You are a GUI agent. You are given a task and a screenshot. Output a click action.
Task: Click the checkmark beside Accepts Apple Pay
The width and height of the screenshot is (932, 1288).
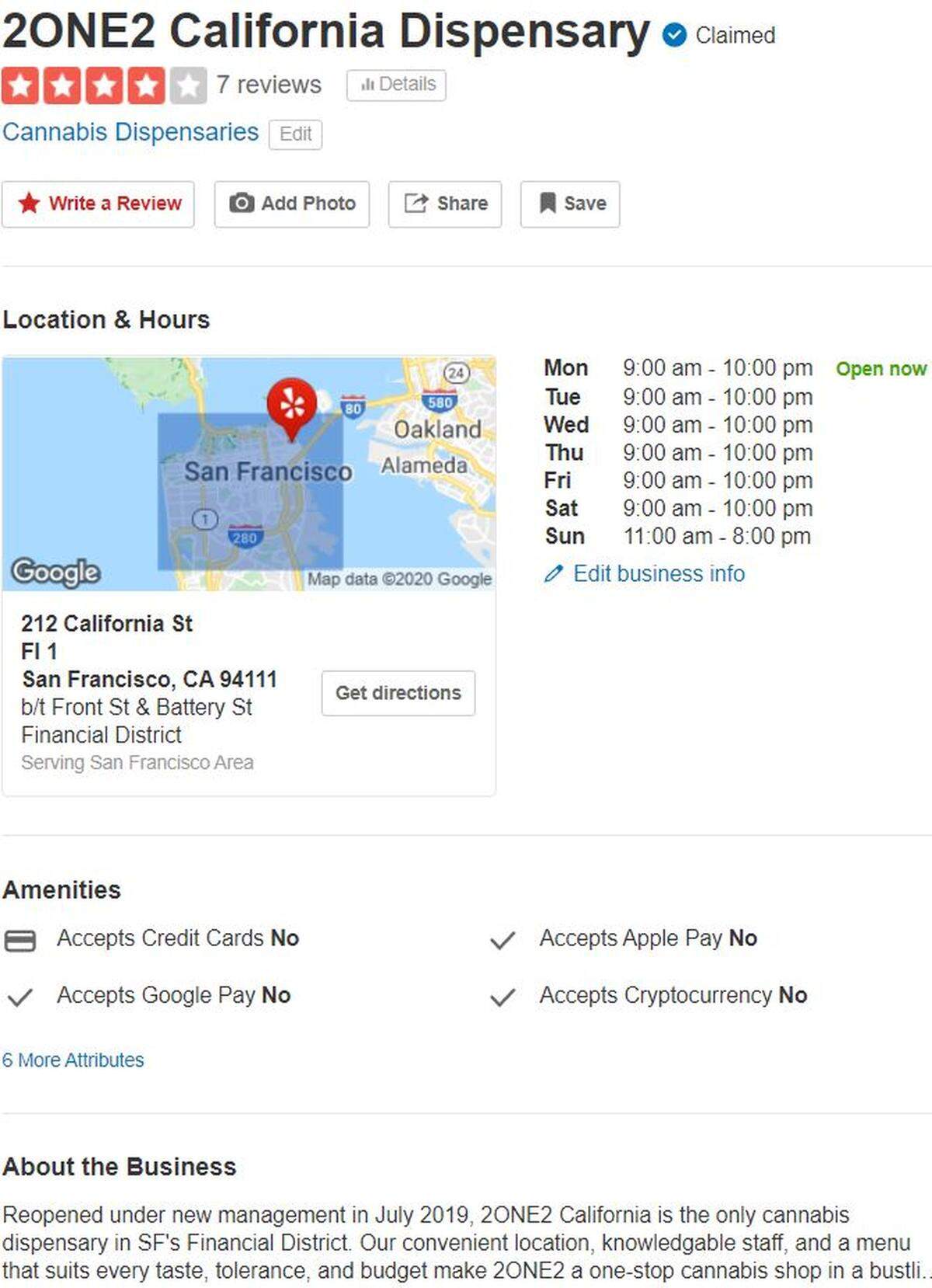(503, 941)
